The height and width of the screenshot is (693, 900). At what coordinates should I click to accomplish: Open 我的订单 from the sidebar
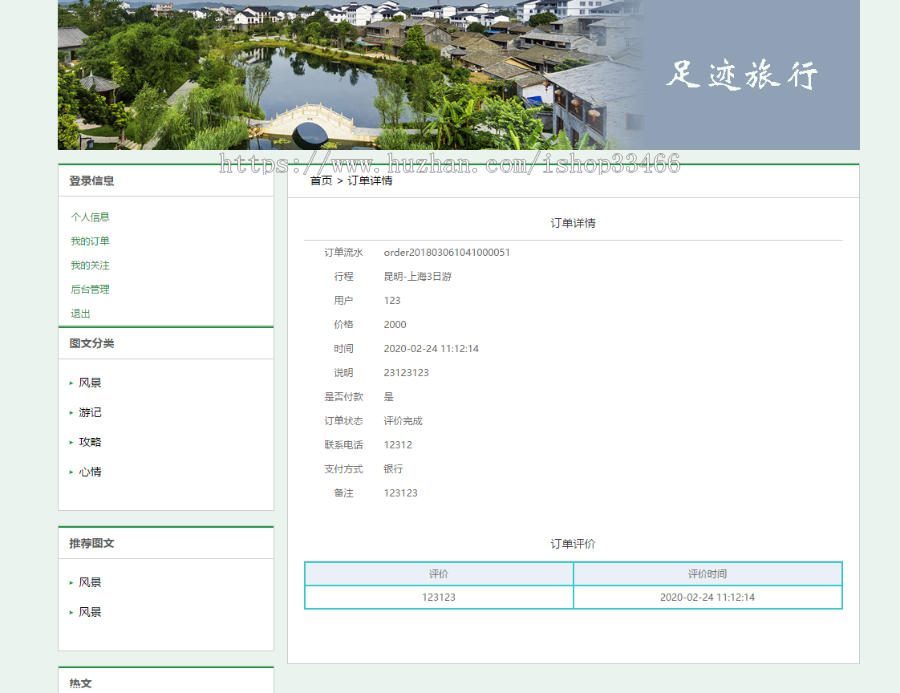[89, 241]
